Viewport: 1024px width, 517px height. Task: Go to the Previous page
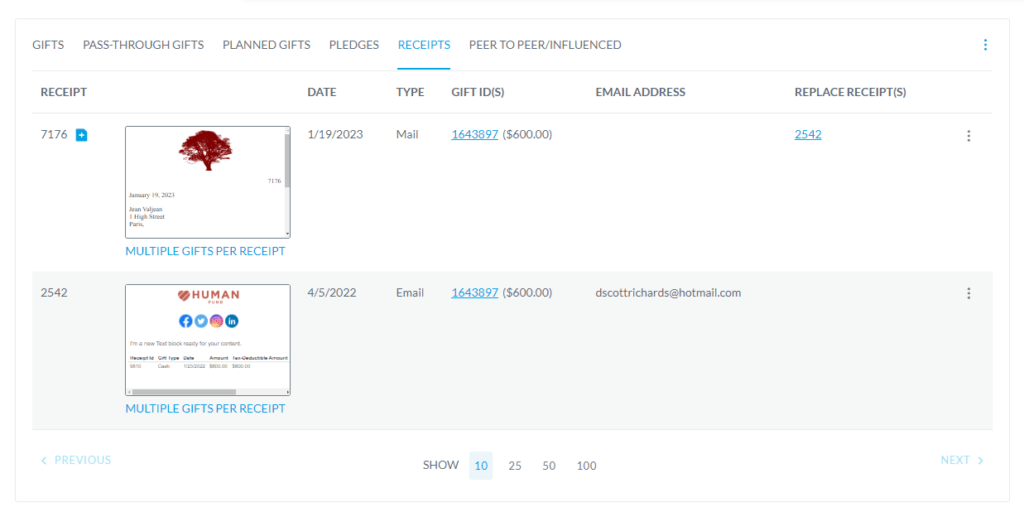[76, 460]
